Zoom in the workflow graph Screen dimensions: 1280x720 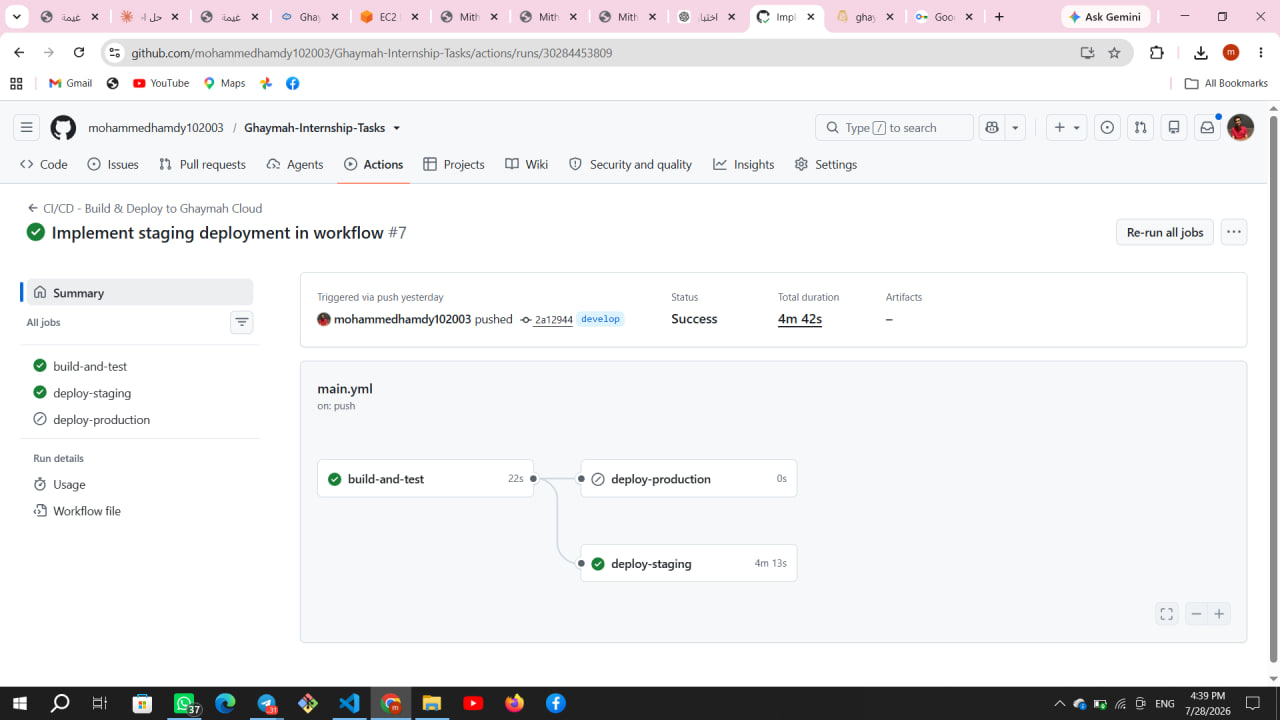(1219, 614)
